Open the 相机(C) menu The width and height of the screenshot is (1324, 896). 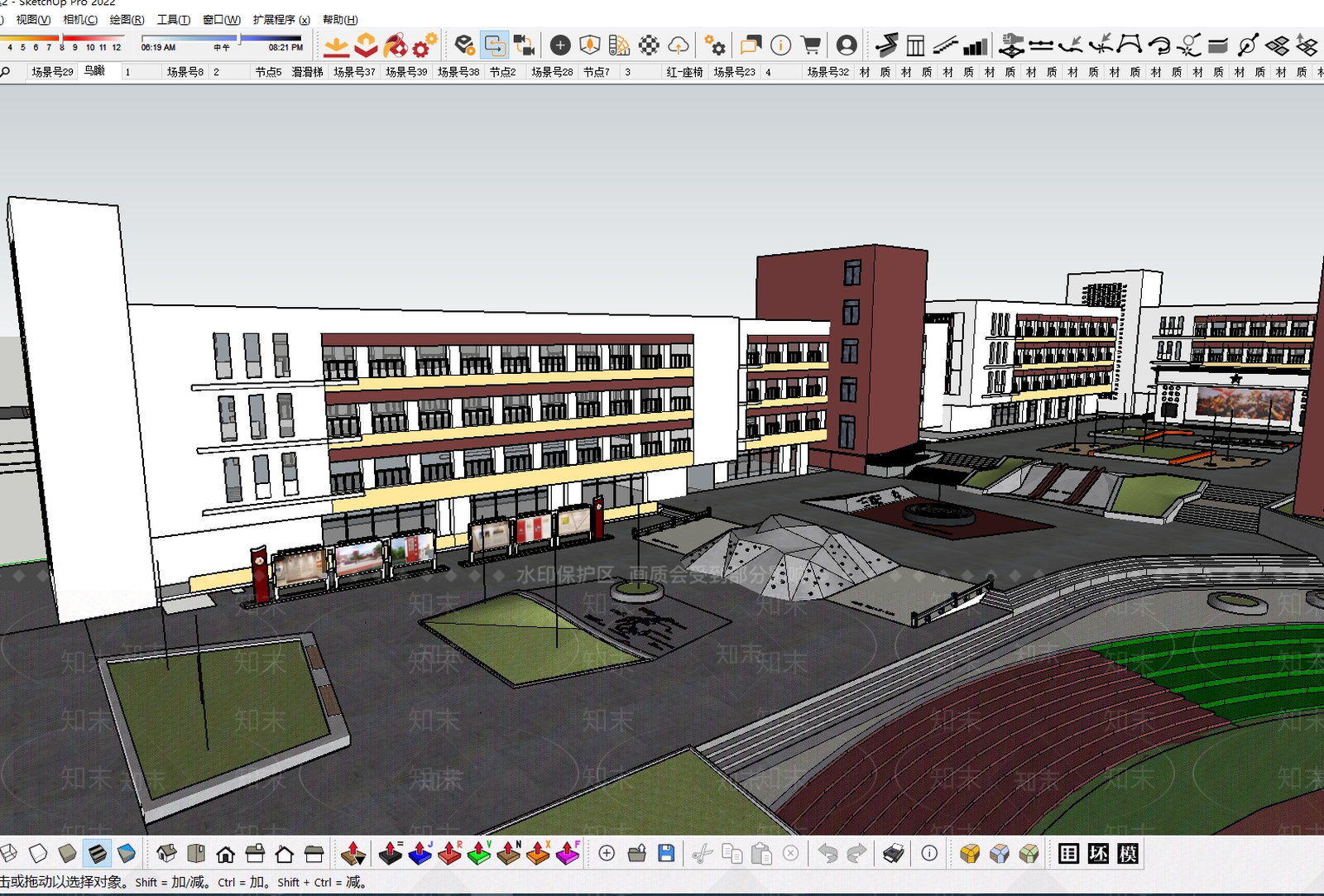click(80, 20)
